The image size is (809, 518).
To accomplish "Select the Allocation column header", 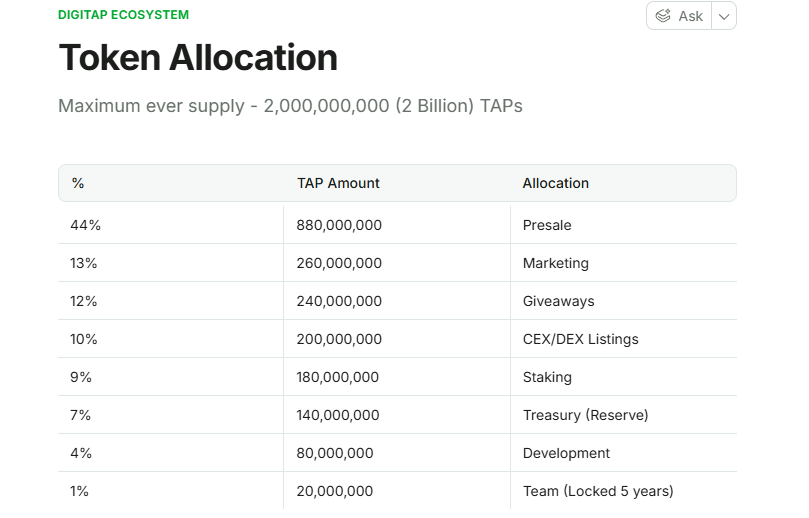I will 555,183.
